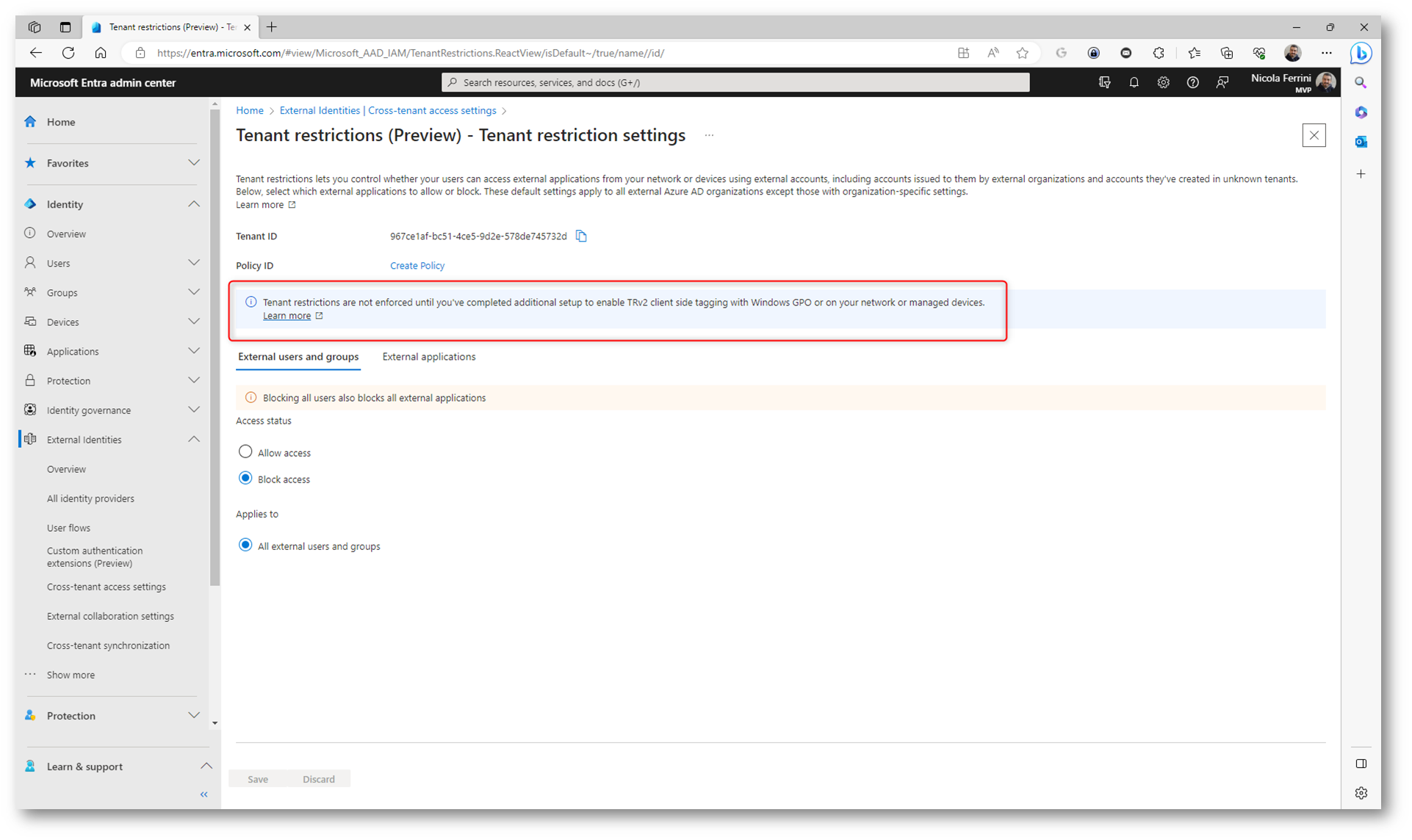Copy the Tenant ID to clipboard

pos(581,236)
